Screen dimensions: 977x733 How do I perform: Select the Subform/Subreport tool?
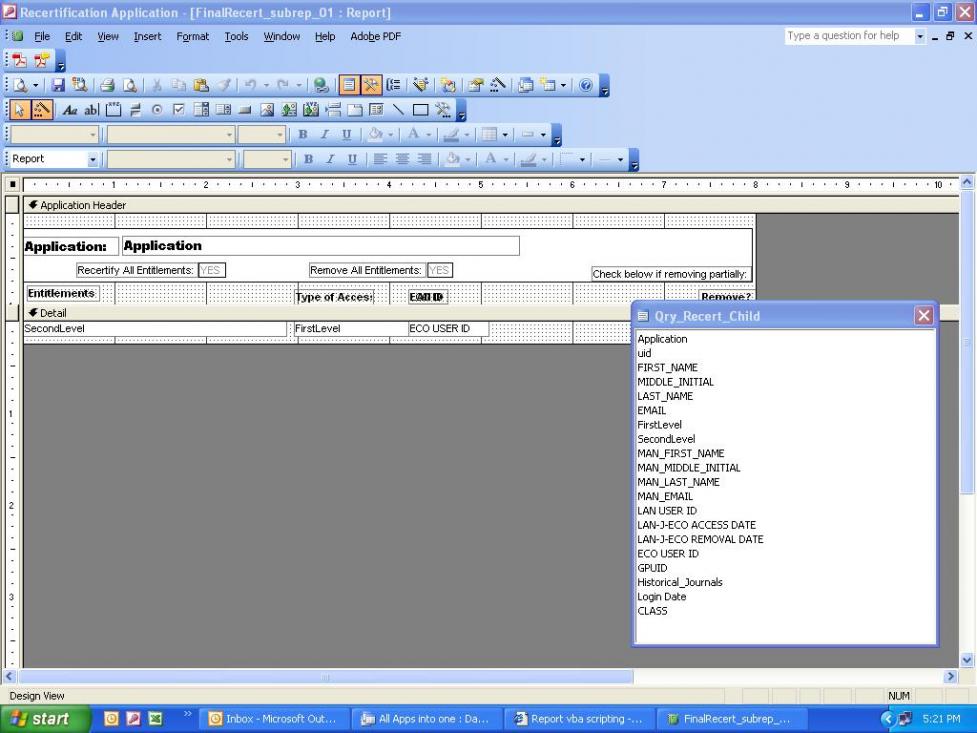point(376,110)
